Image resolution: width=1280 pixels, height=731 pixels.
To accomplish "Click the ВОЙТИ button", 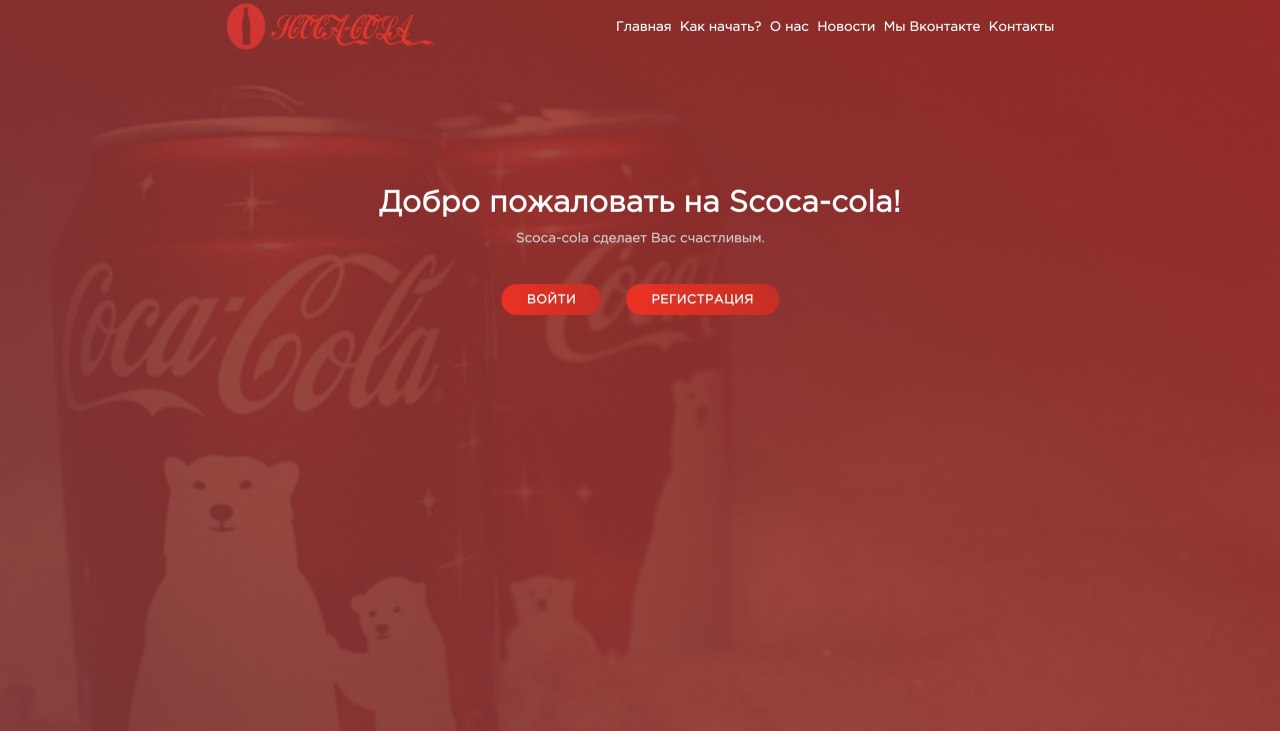I will [551, 299].
